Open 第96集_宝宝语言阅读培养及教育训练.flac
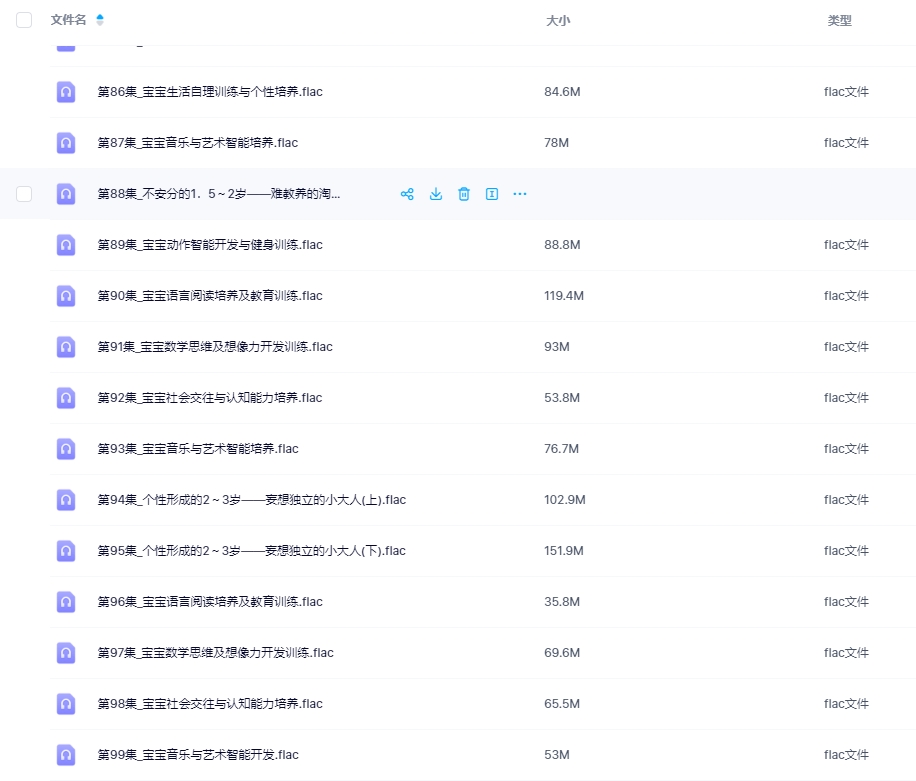The image size is (916, 781). [210, 602]
